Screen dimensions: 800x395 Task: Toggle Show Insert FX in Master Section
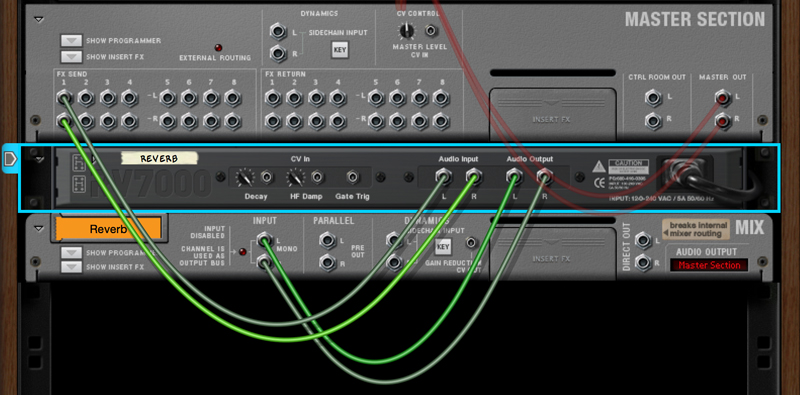coord(71,57)
